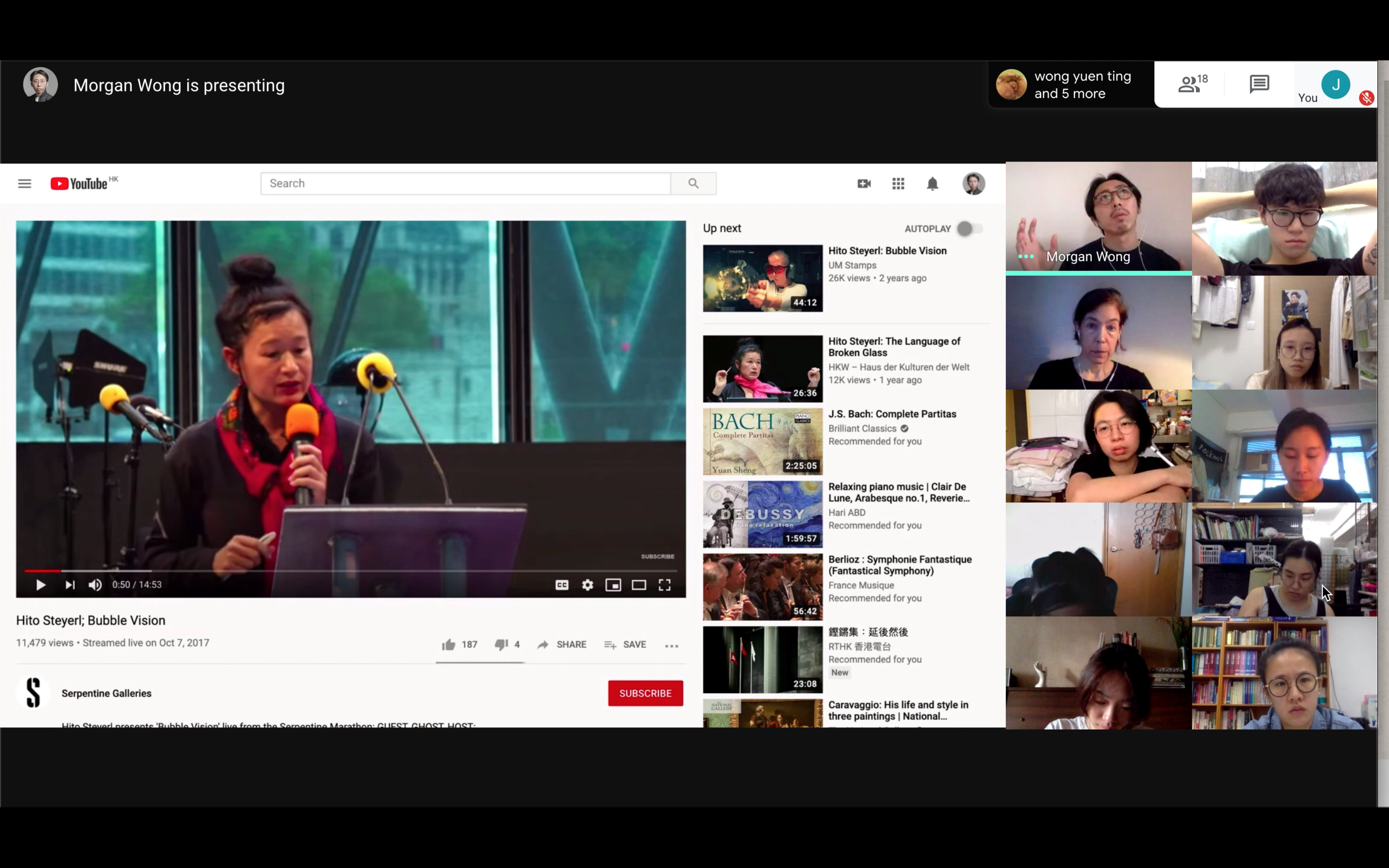Click Morgan Wong's presenter avatar
Image resolution: width=1389 pixels, height=868 pixels.
pyautogui.click(x=40, y=85)
